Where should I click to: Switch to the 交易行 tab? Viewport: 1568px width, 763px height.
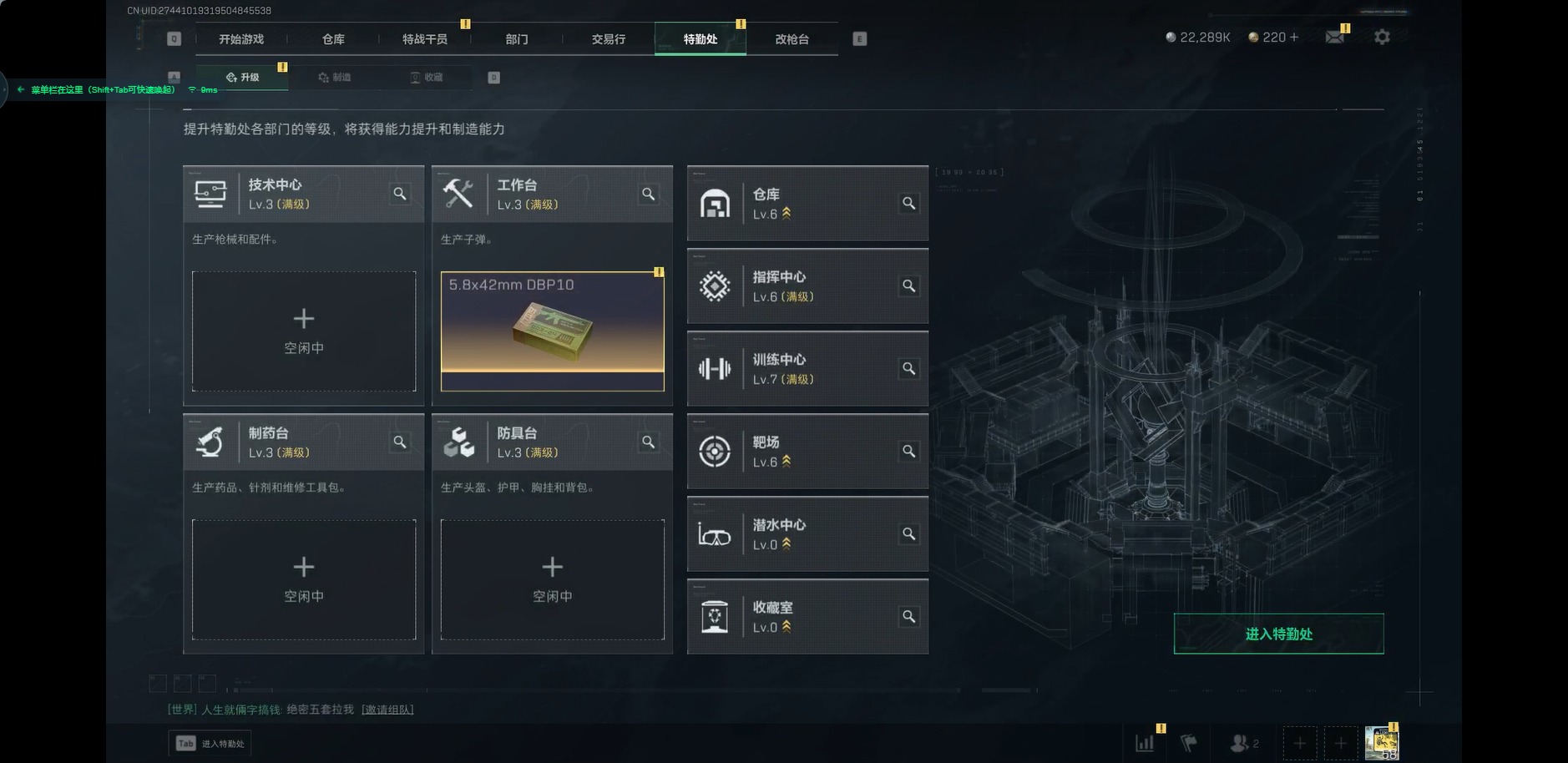coord(609,39)
